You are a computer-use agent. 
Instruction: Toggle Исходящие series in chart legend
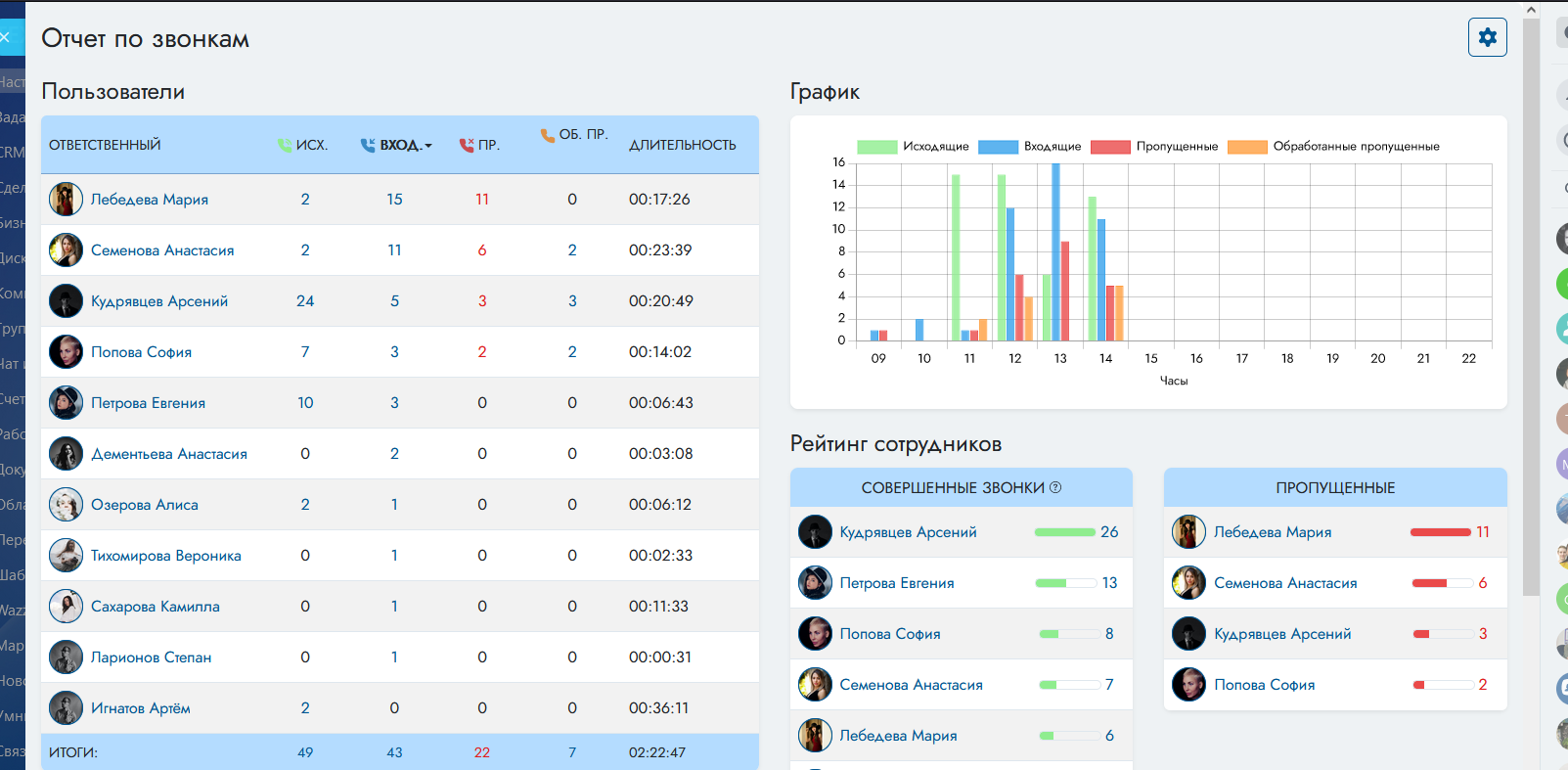pyautogui.click(x=876, y=147)
